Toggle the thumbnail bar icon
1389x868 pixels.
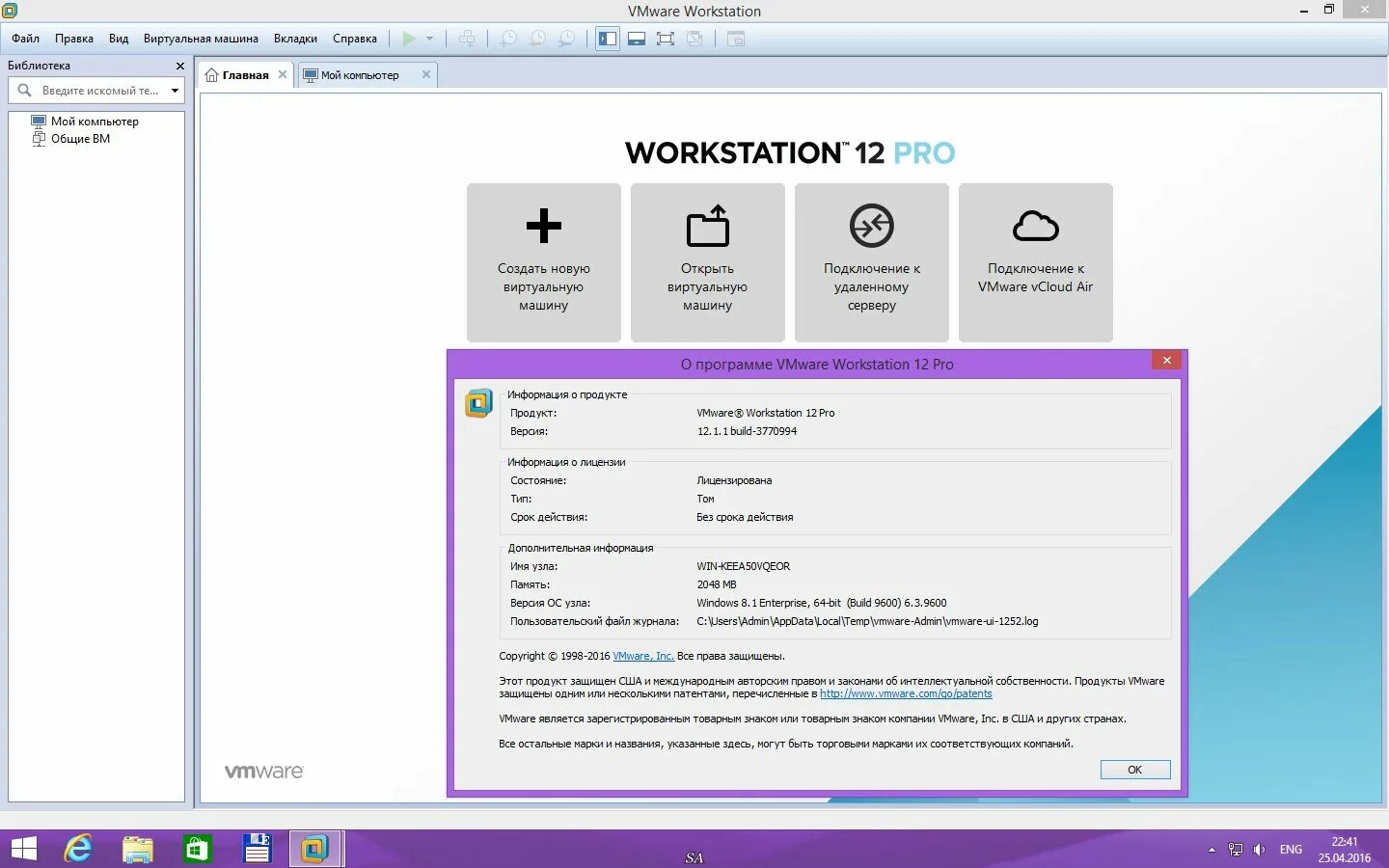(x=637, y=39)
